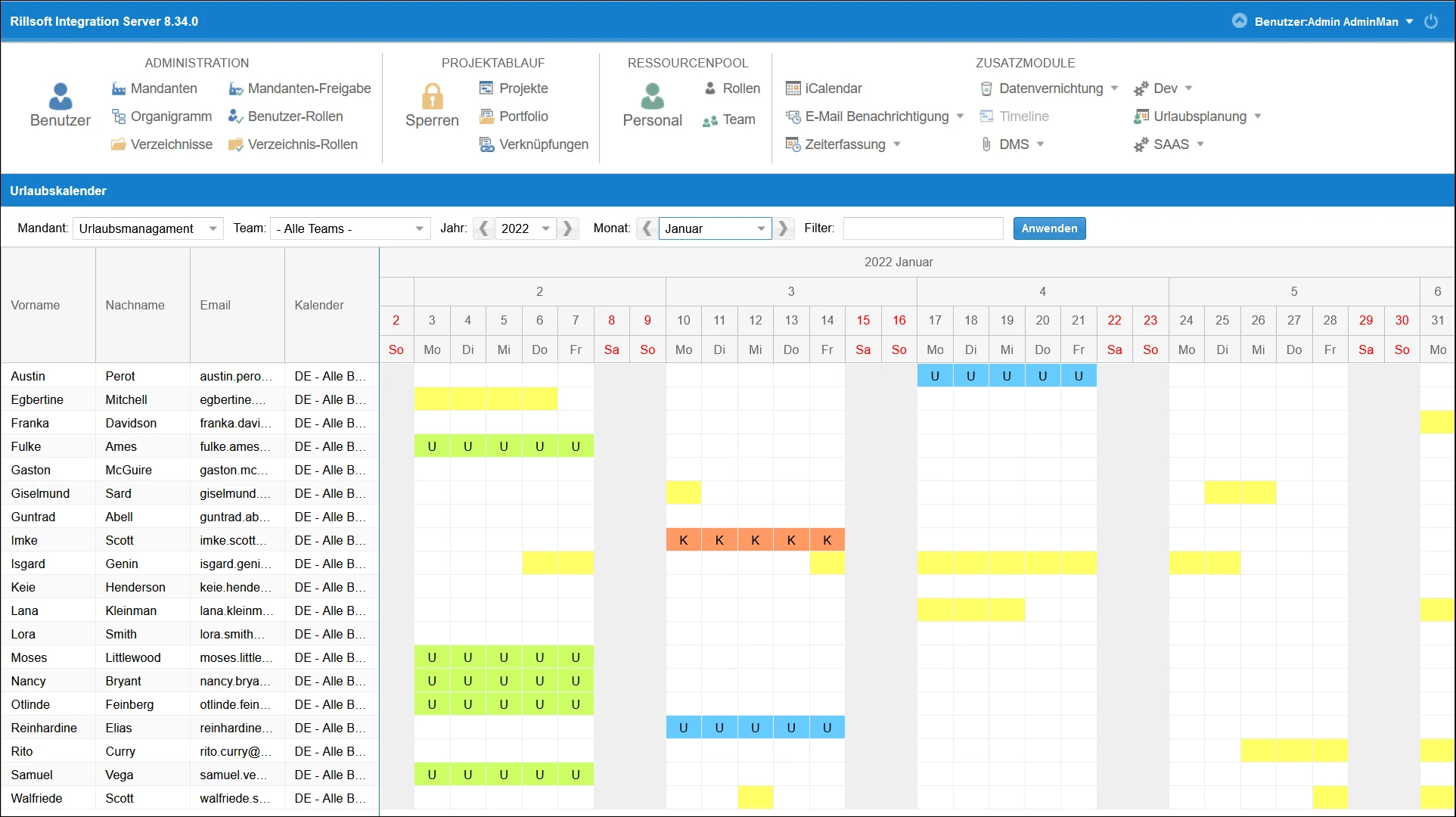Expand the Dev dropdown arrow

pos(1188,89)
